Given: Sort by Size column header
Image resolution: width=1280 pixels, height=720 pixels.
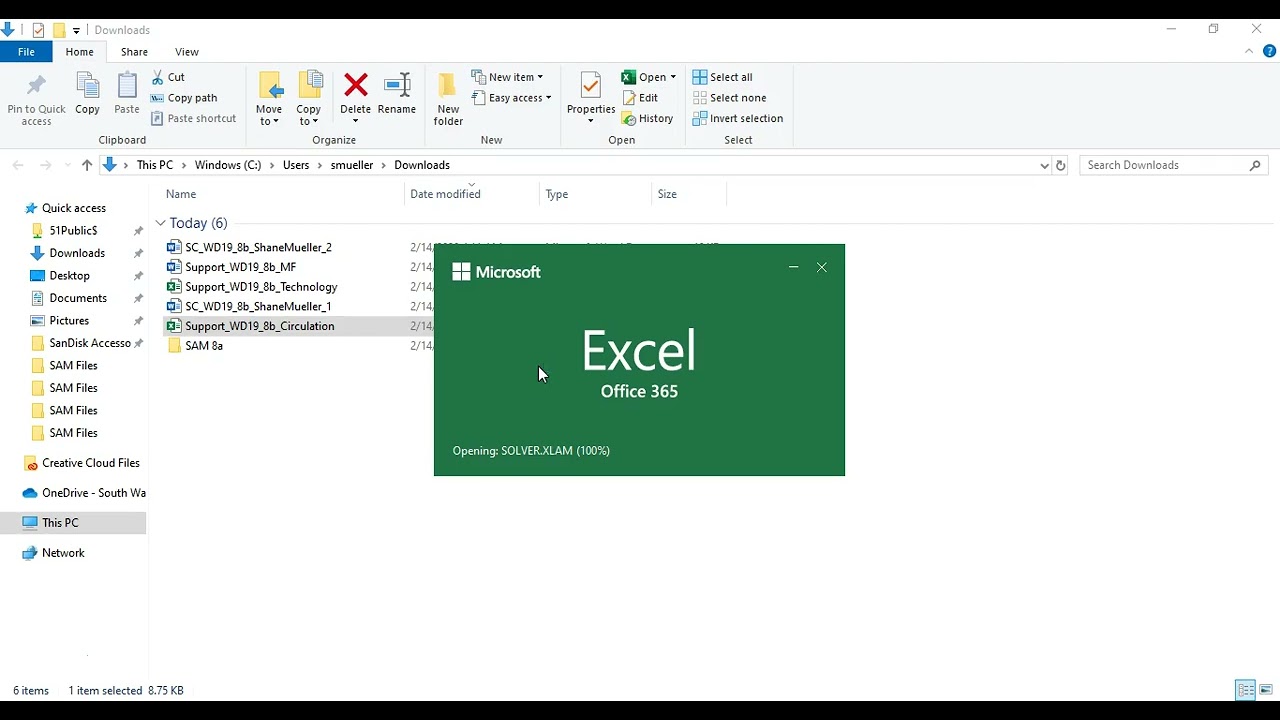Looking at the screenshot, I should pos(667,194).
